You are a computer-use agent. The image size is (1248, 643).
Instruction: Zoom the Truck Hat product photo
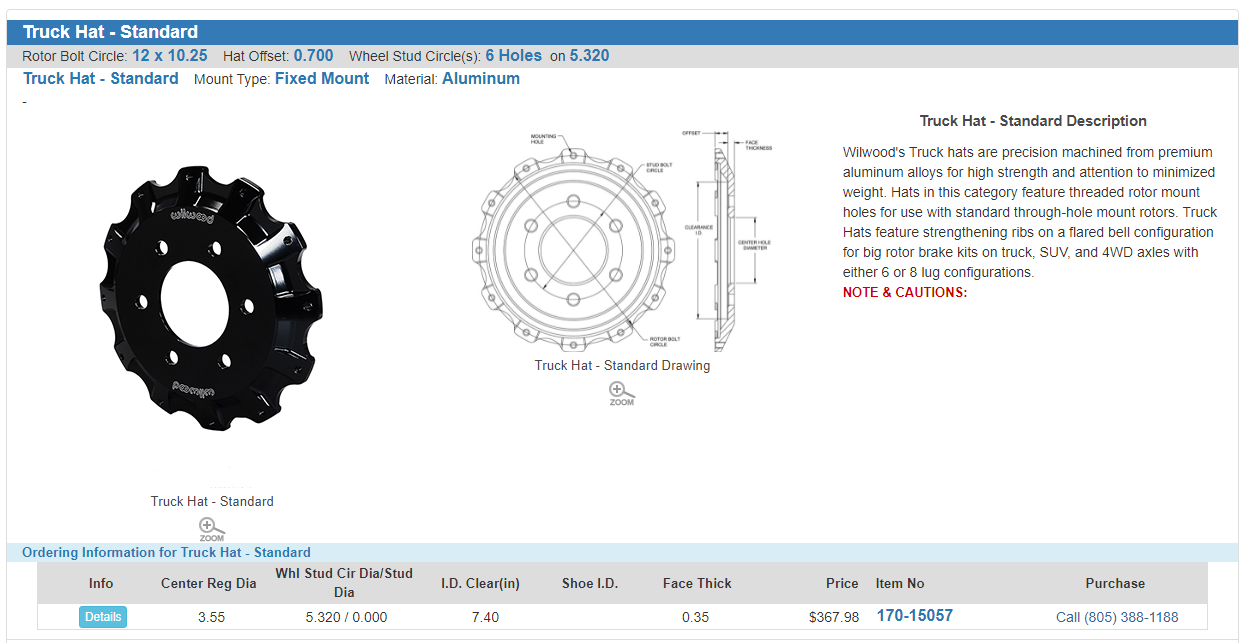tap(212, 529)
